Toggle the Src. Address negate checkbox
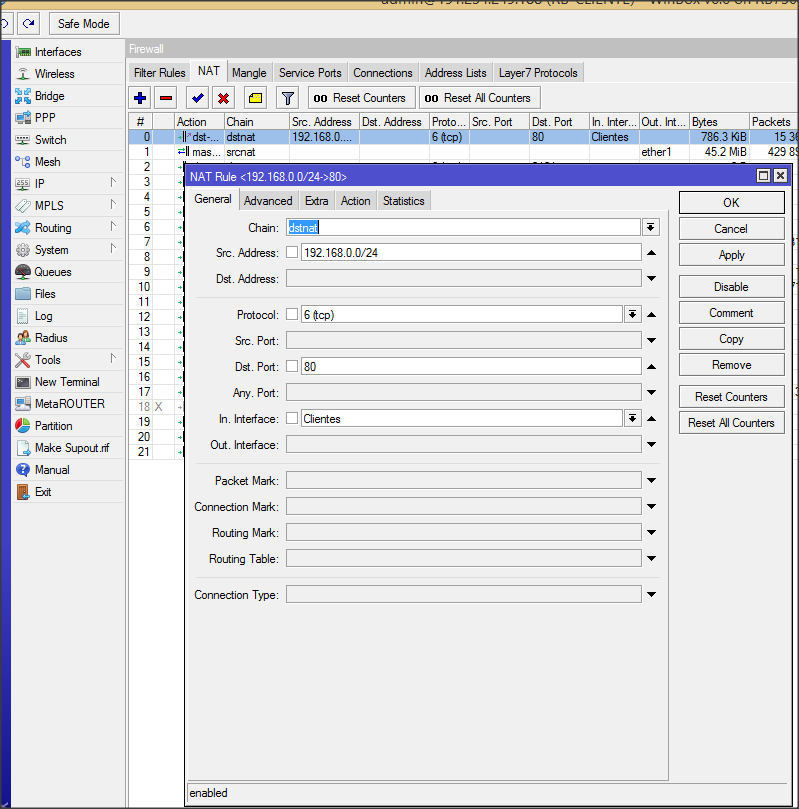The width and height of the screenshot is (799, 809). click(292, 253)
